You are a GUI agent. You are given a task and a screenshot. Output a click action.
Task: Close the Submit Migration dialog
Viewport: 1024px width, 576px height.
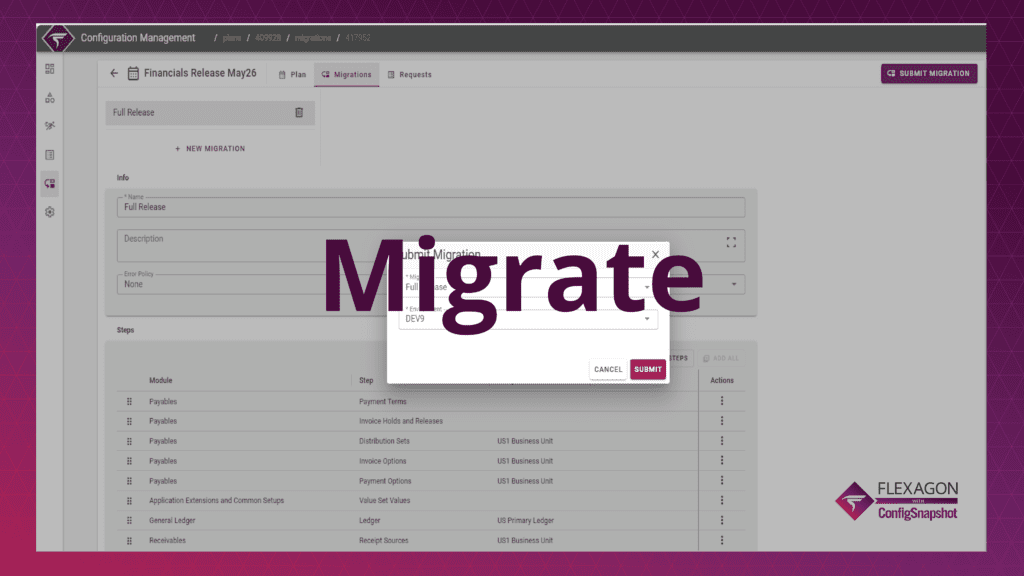pyautogui.click(x=656, y=255)
